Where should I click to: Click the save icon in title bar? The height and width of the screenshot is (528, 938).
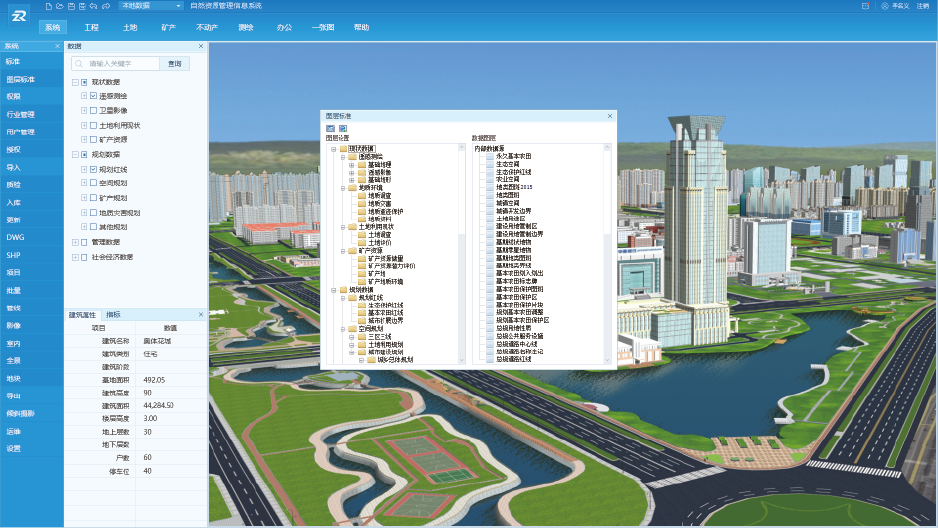(71, 6)
